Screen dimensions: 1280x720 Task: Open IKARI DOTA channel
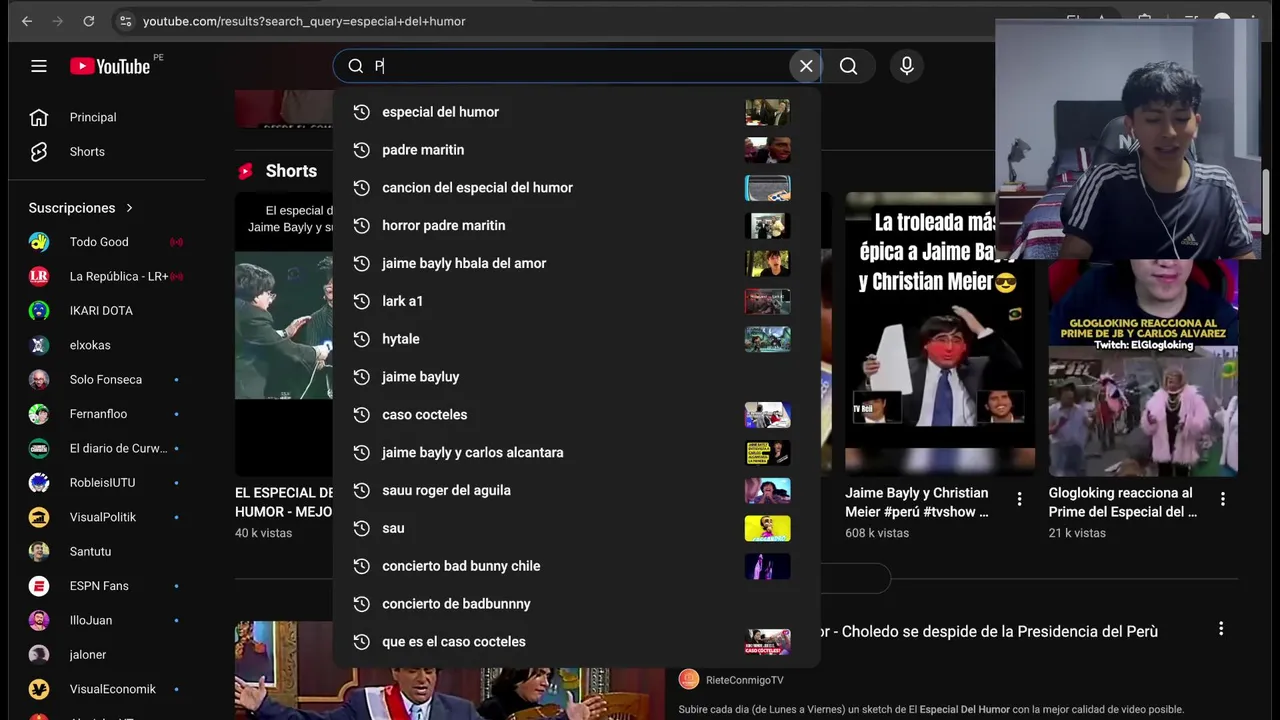(107, 311)
